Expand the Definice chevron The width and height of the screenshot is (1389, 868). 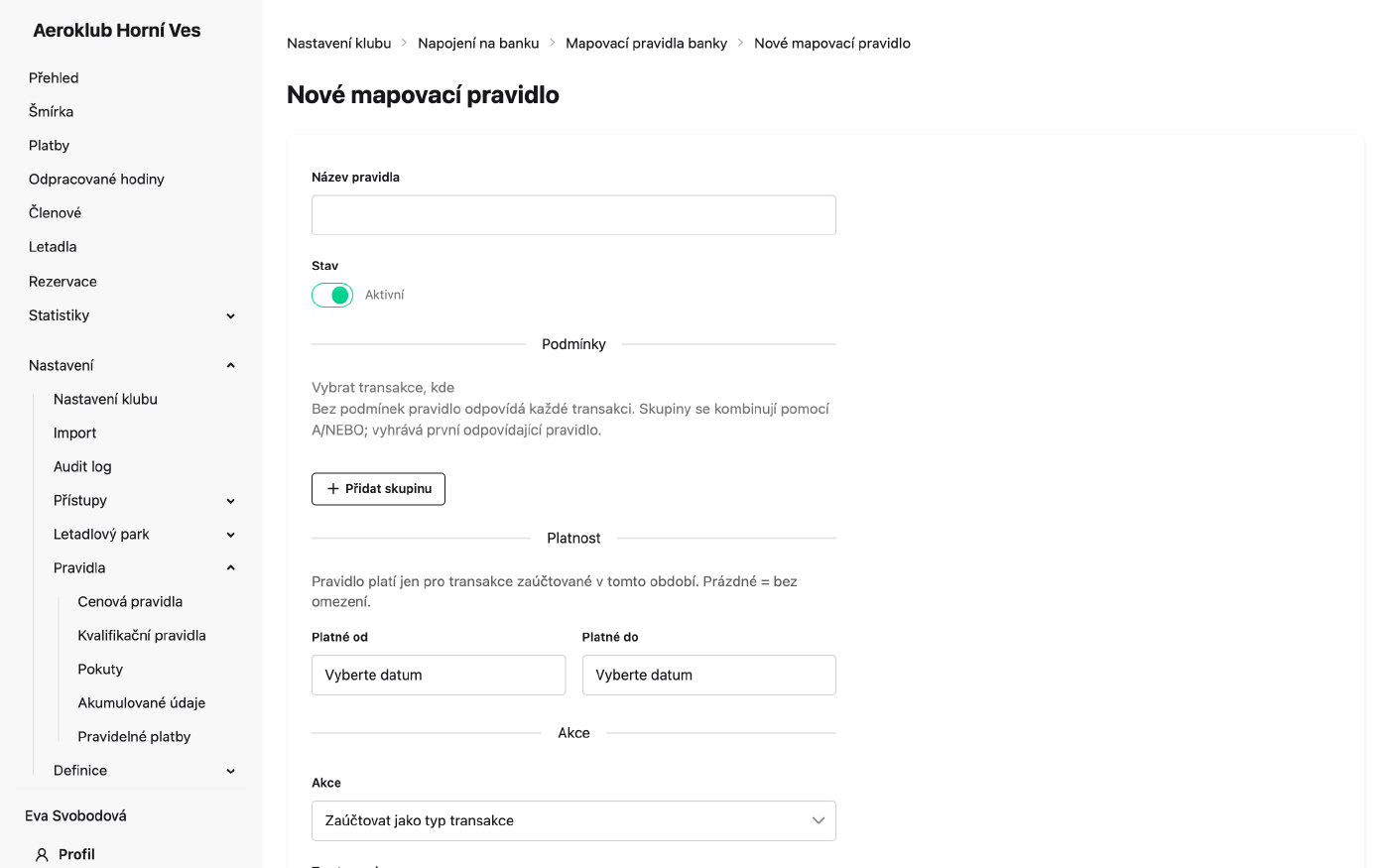[x=230, y=771]
